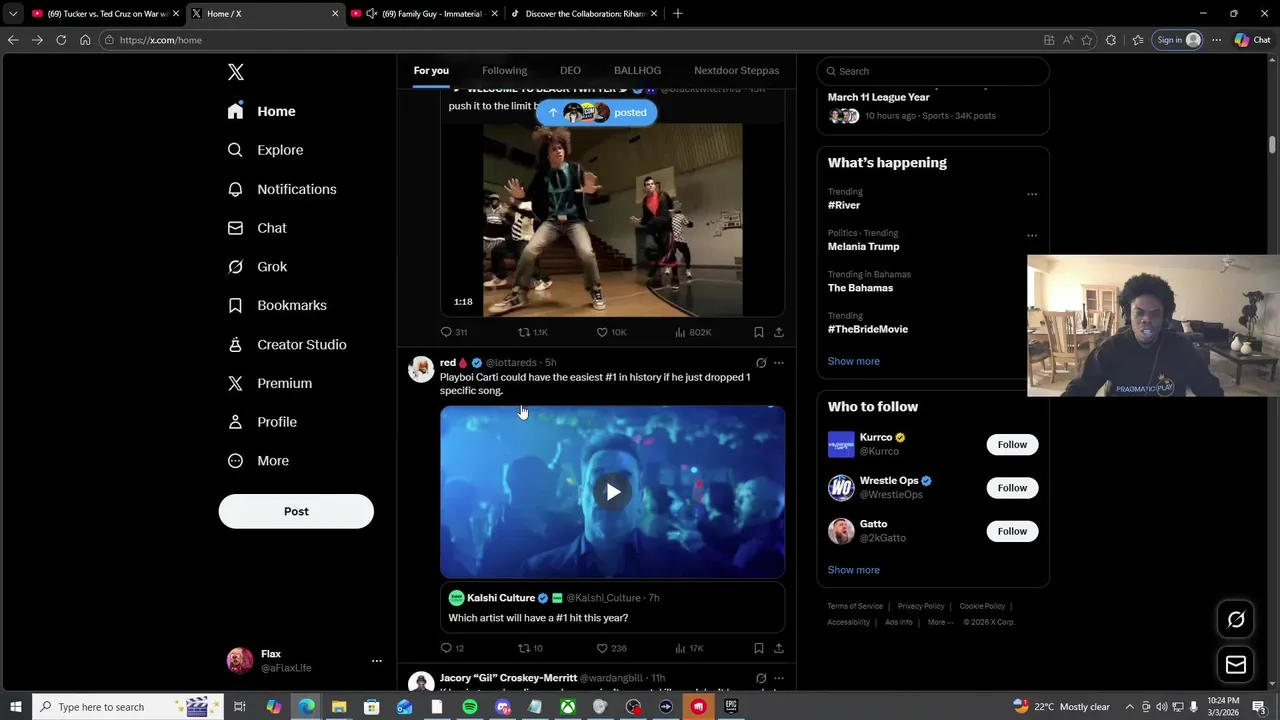1280x720 pixels.
Task: Open Creator Studio
Action: (x=287, y=344)
